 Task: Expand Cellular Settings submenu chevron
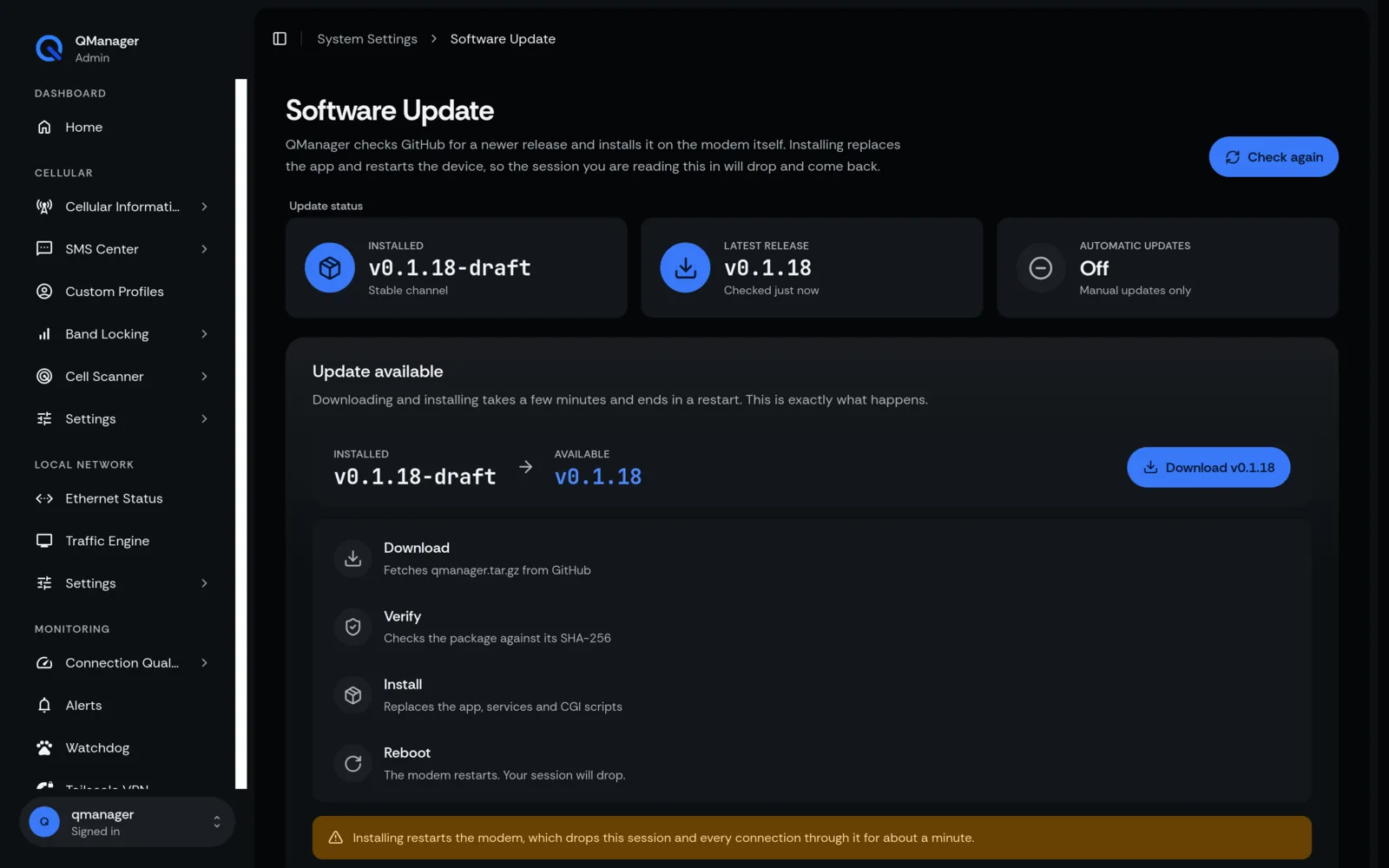tap(204, 419)
